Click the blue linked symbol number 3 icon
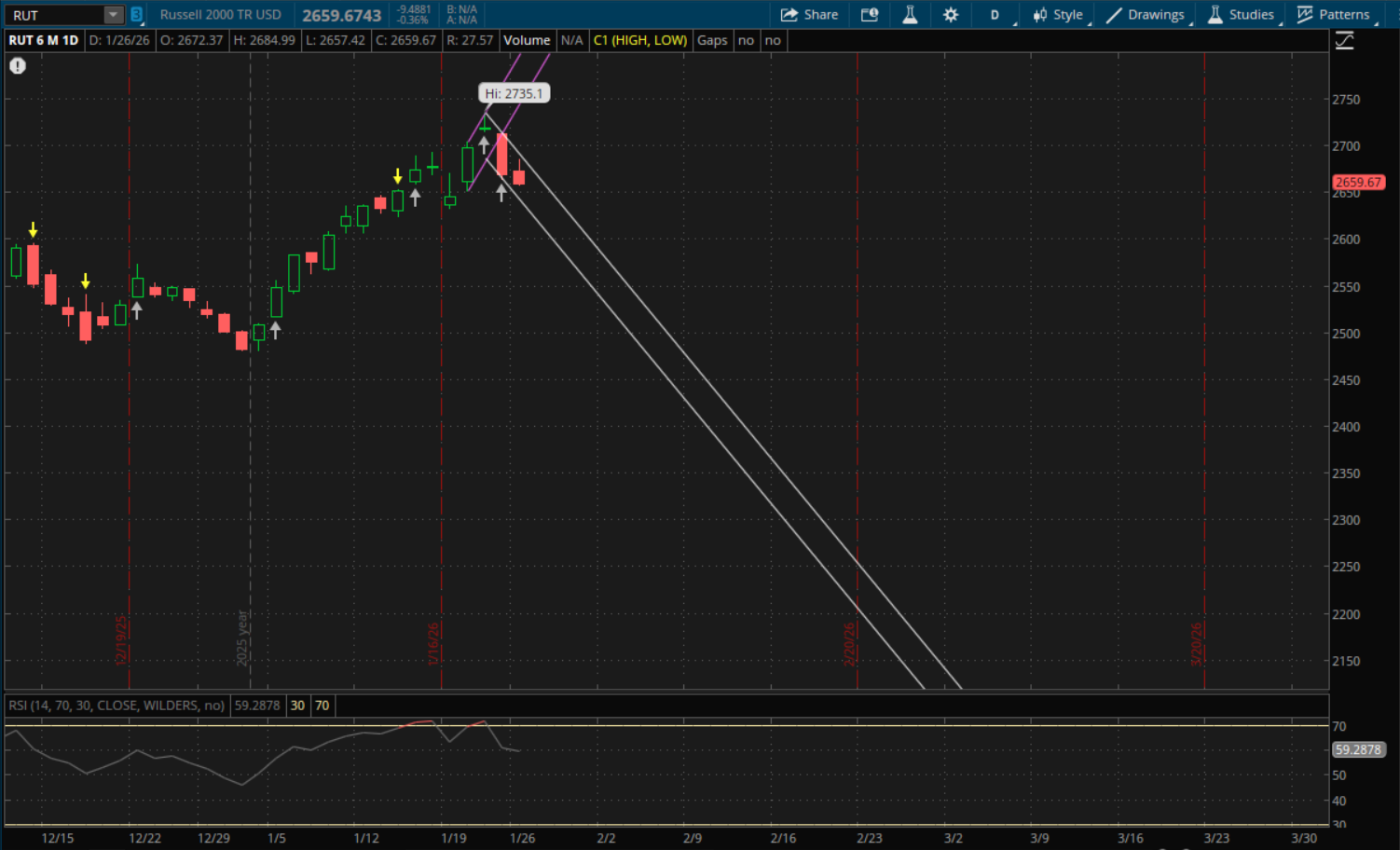The height and width of the screenshot is (850, 1400). pyautogui.click(x=137, y=15)
